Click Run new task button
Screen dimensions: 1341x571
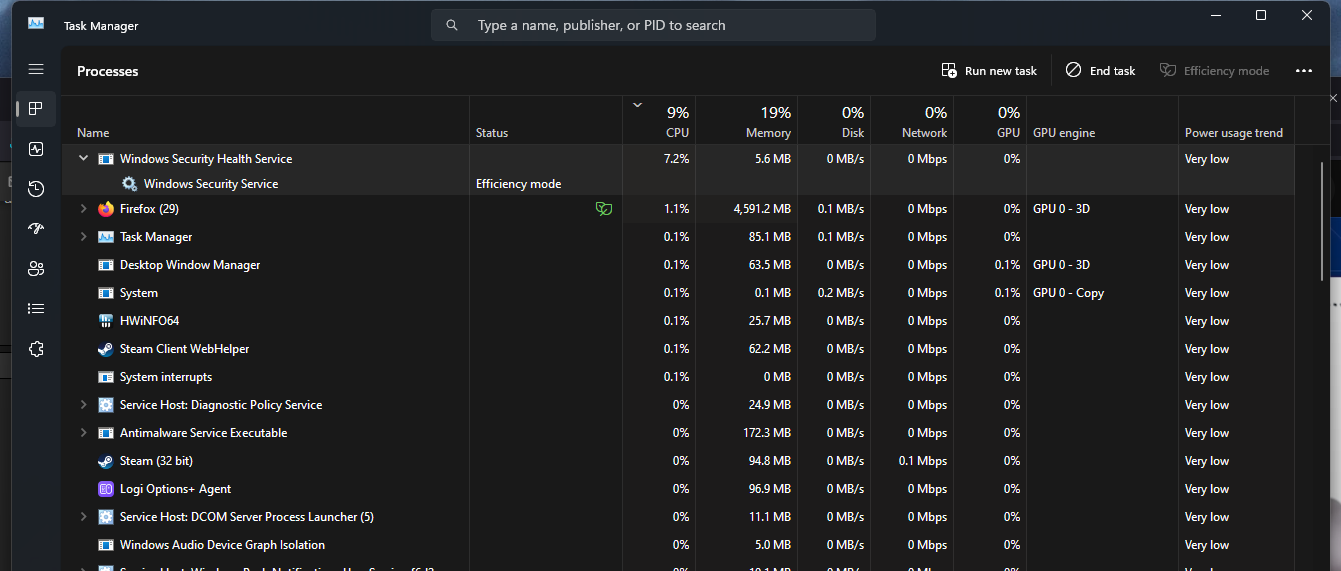click(989, 71)
